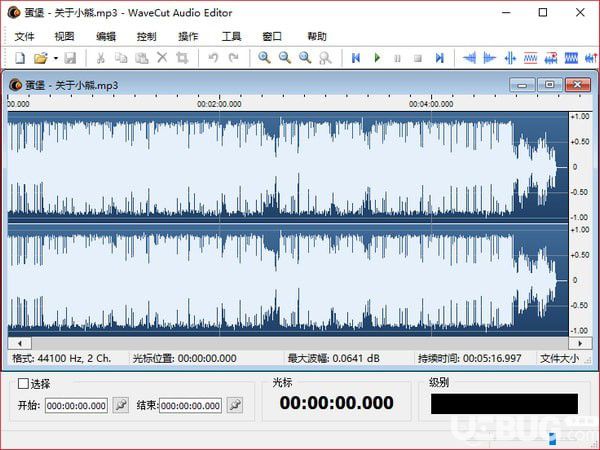Open the 编辑 menu
Viewport: 600px width, 450px height.
106,37
